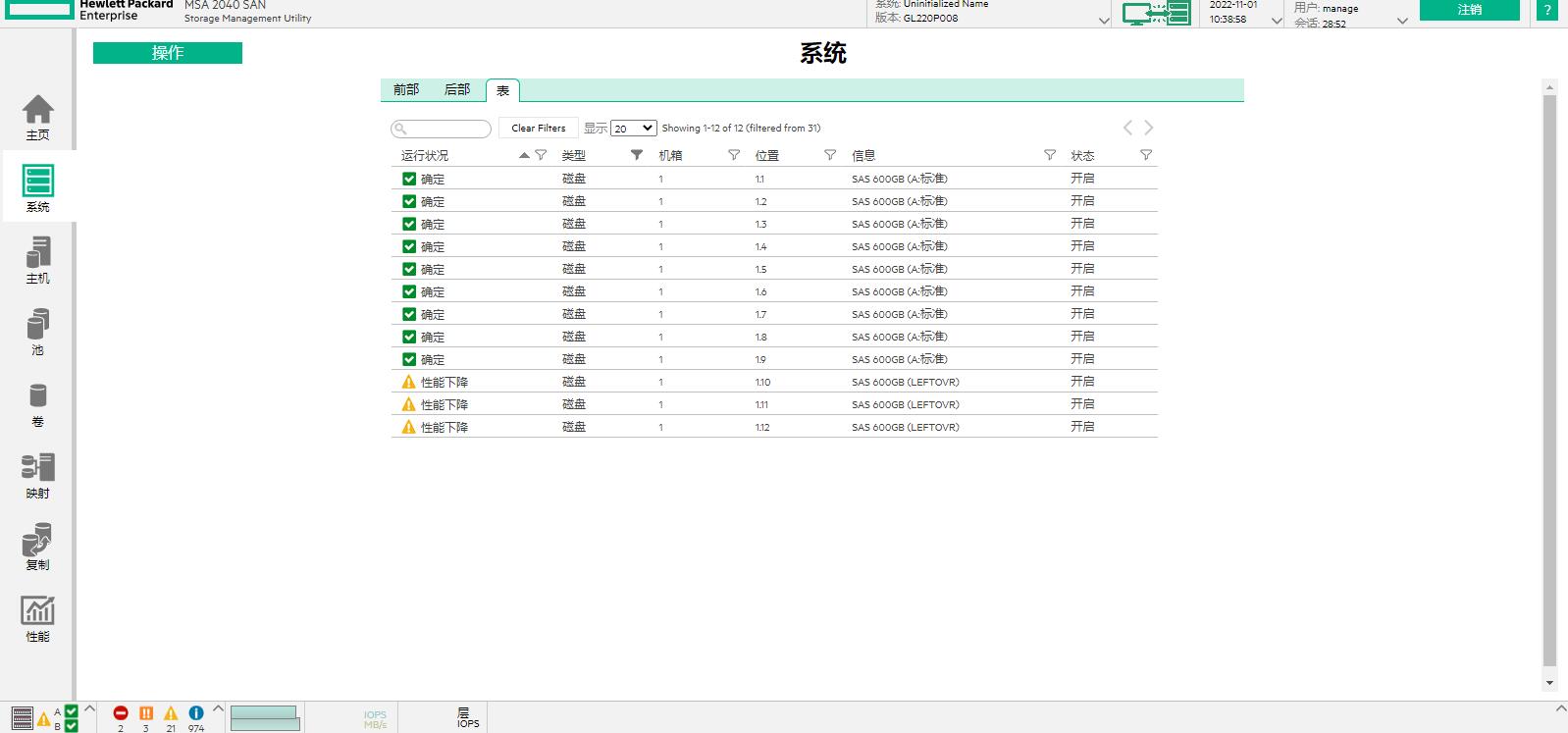Open filter for 位置 column
1568x733 pixels.
[x=830, y=155]
